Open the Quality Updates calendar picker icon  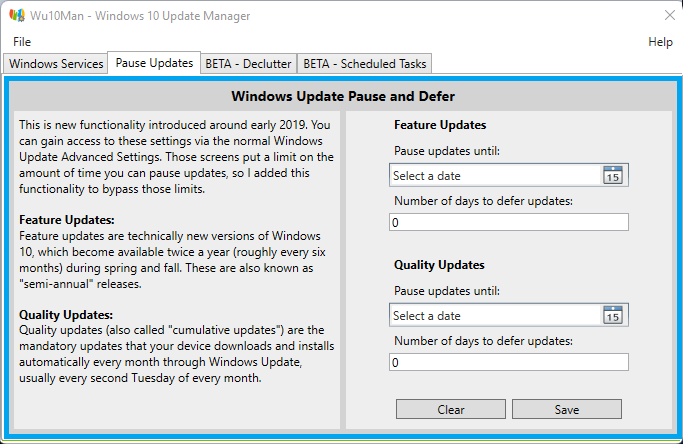tap(612, 315)
